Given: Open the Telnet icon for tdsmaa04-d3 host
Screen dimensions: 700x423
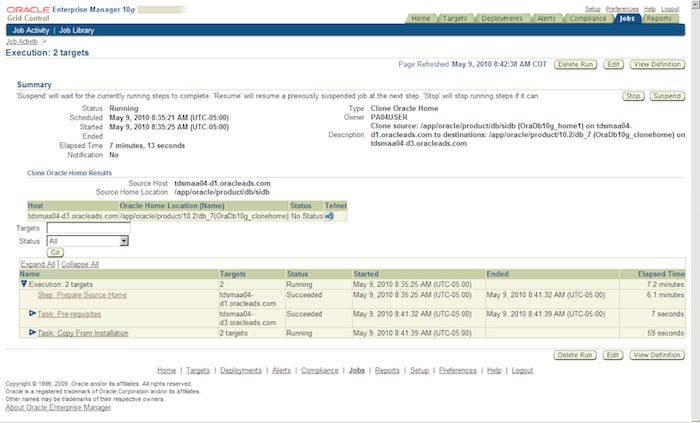Looking at the screenshot, I should coord(329,216).
